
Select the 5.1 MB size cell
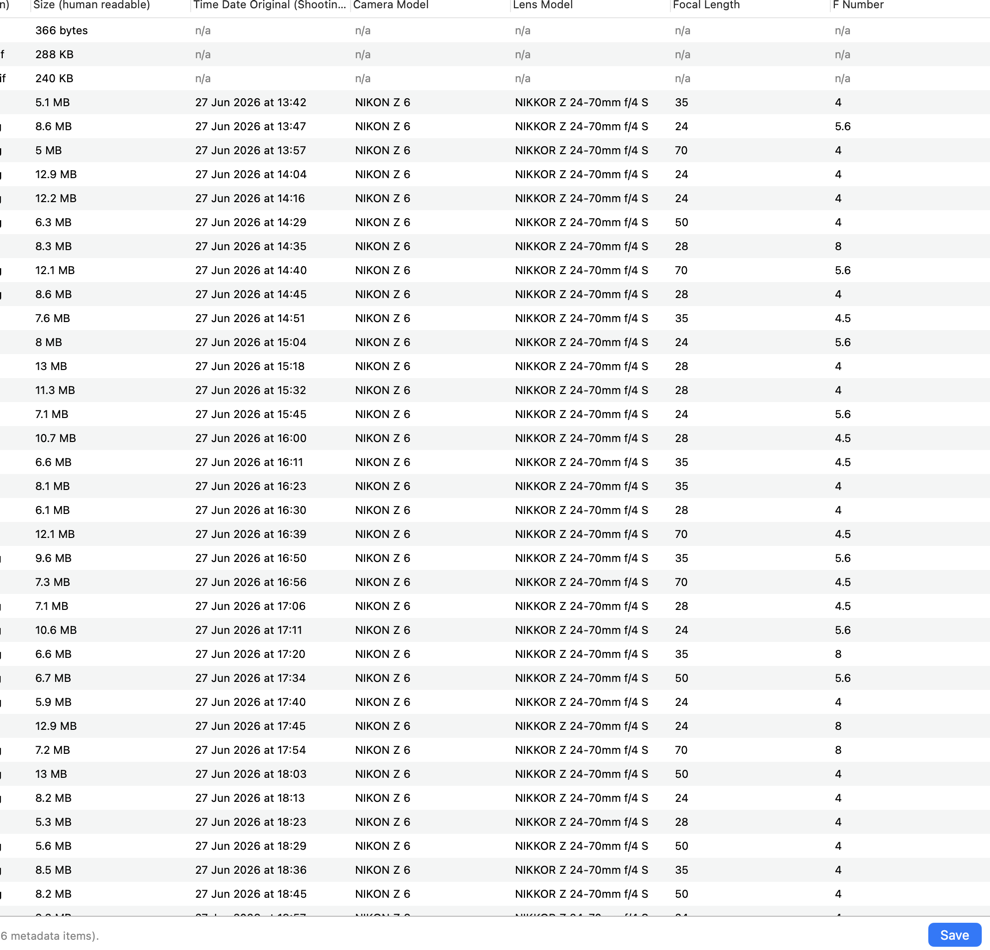click(x=52, y=102)
